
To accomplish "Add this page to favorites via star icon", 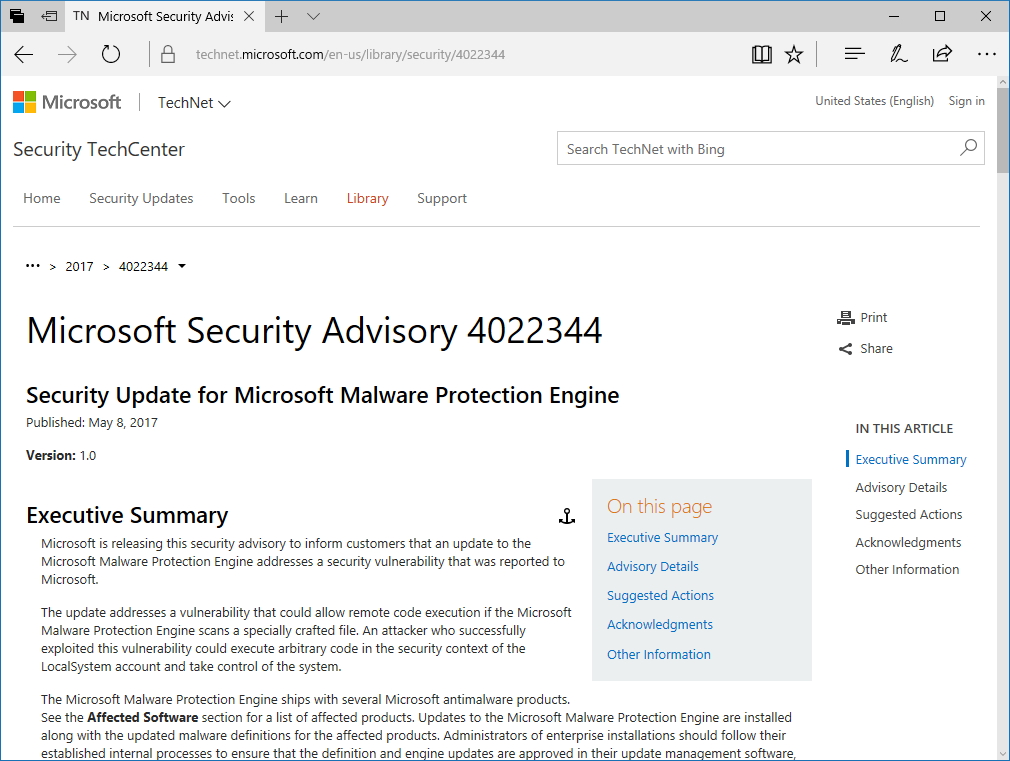I will pyautogui.click(x=793, y=54).
